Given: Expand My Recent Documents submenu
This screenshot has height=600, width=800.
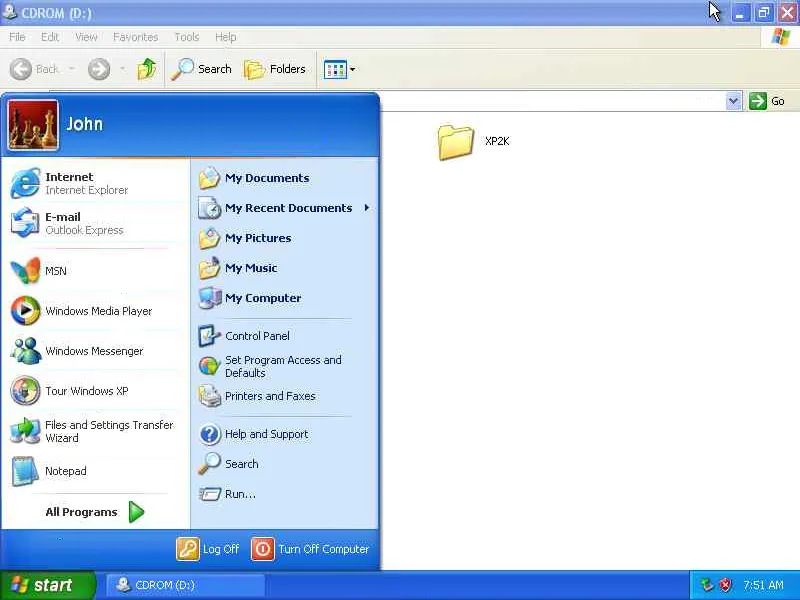Looking at the screenshot, I should click(285, 208).
